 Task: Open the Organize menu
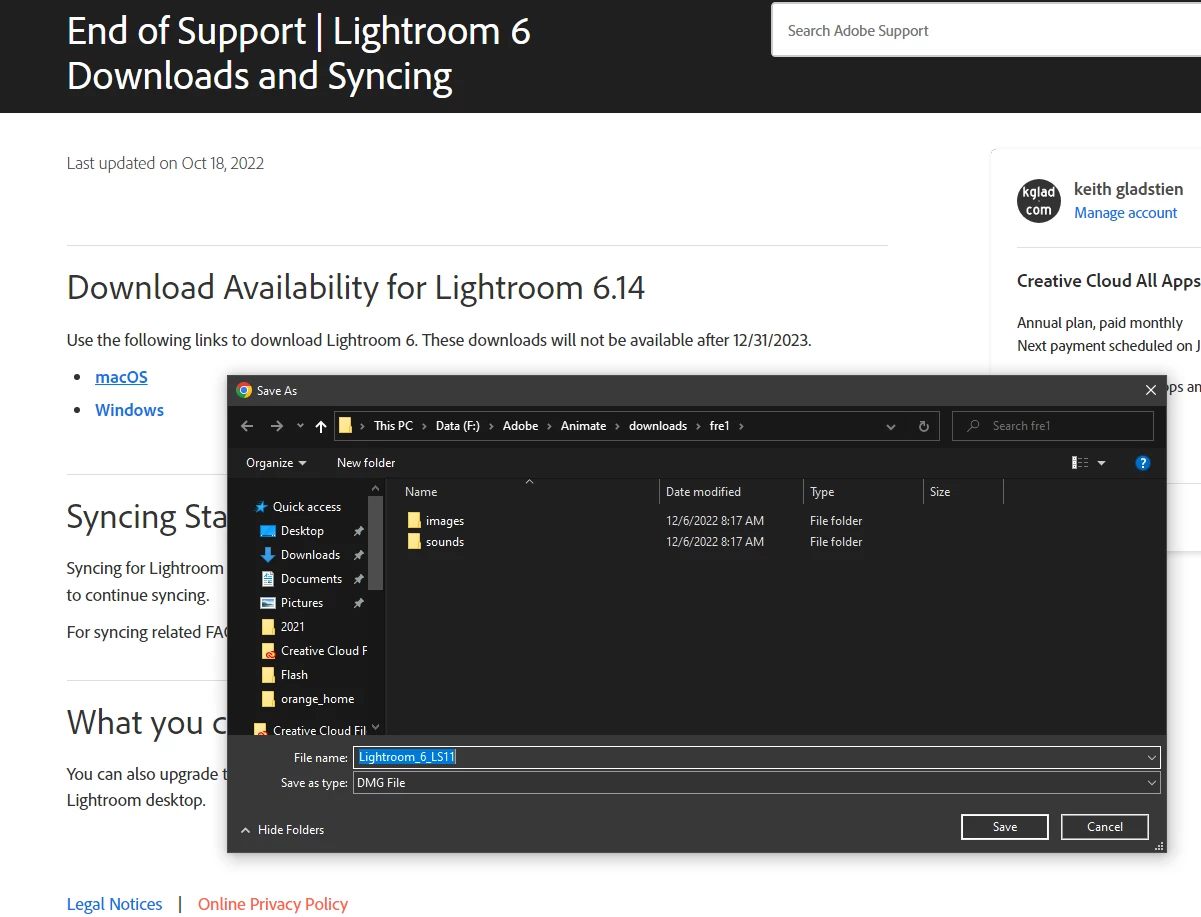coord(276,463)
